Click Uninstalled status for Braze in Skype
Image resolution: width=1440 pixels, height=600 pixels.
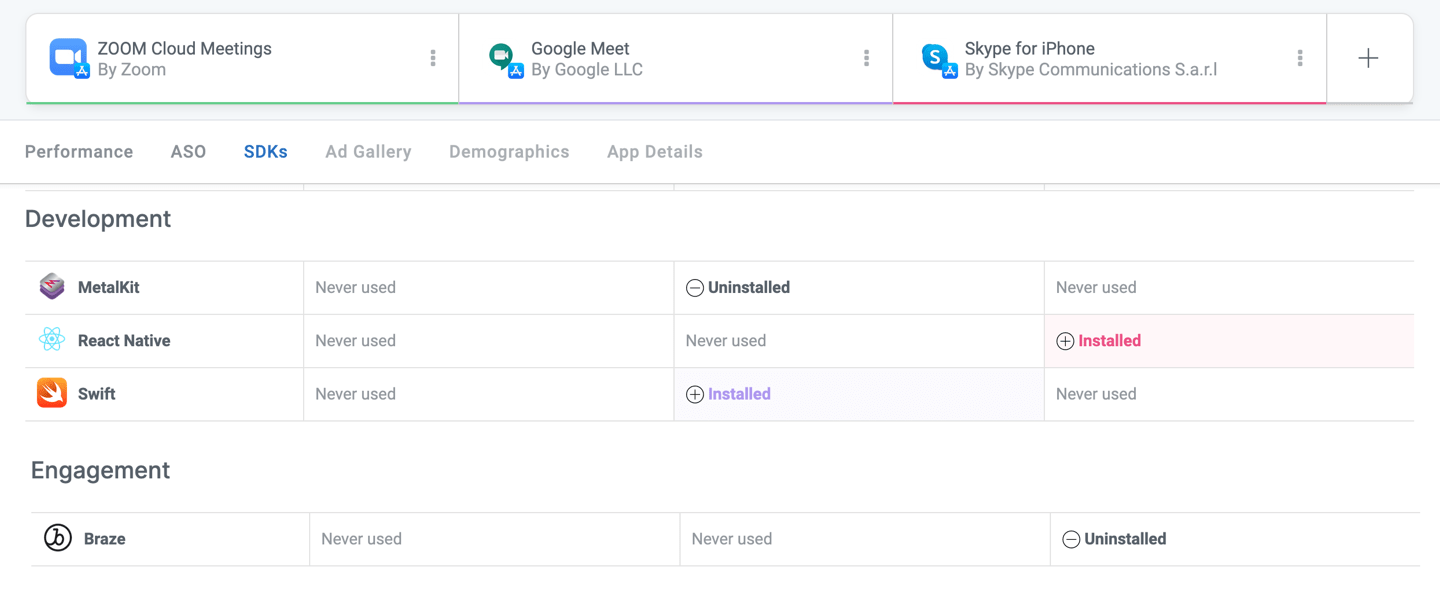[1125, 539]
